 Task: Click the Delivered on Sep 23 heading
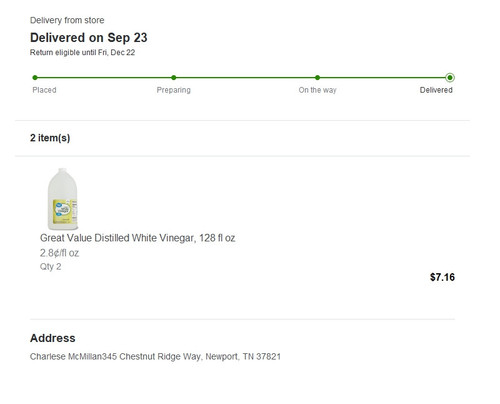pyautogui.click(x=89, y=38)
